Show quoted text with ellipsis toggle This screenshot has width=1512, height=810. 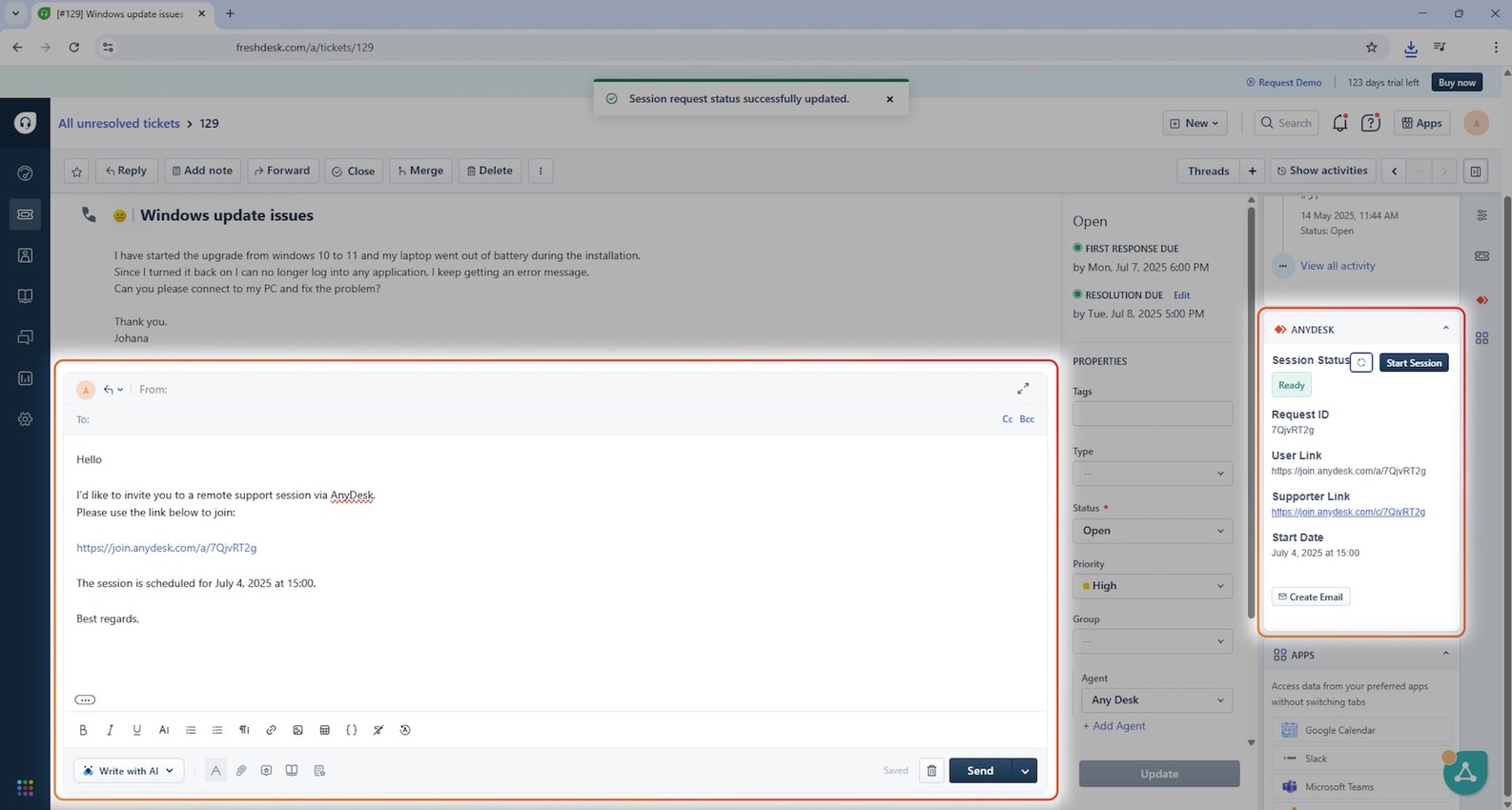coord(85,699)
